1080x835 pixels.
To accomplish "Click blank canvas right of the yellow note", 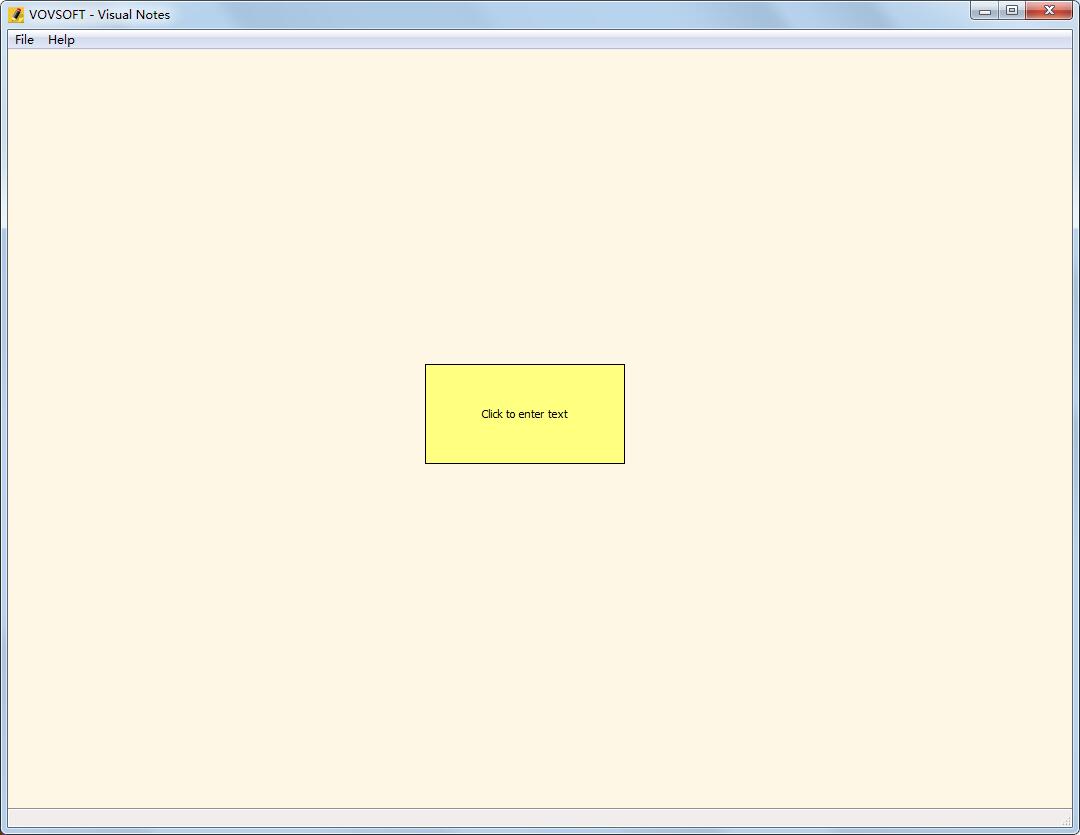I will pyautogui.click(x=849, y=414).
